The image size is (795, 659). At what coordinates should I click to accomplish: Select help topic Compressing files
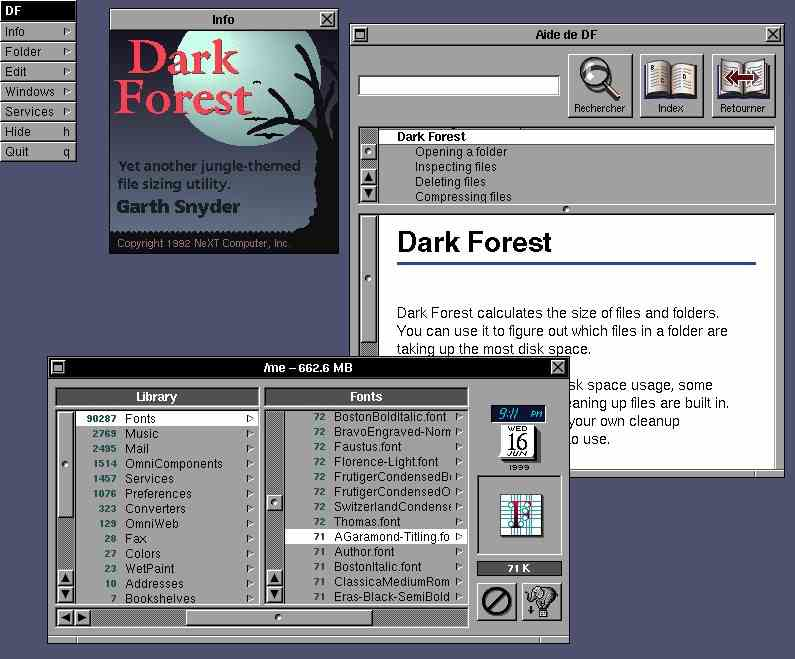tap(576, 197)
